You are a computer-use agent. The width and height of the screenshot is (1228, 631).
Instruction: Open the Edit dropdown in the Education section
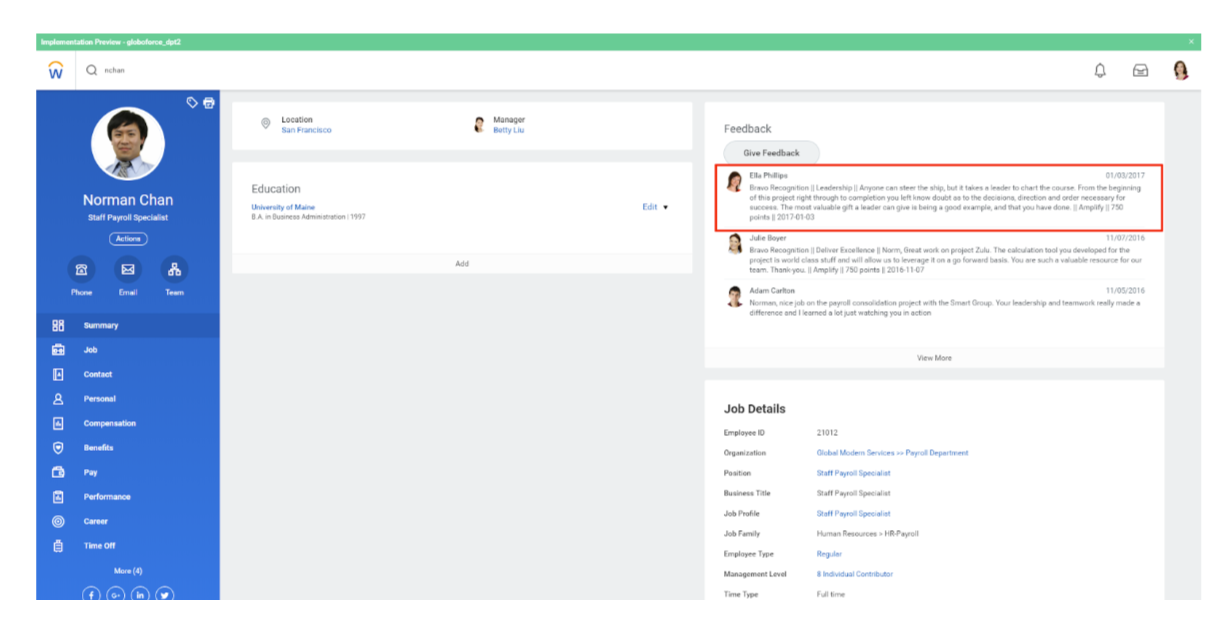coord(651,207)
